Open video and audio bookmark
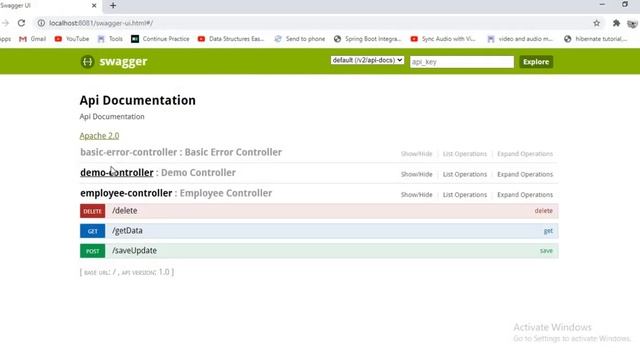Image resolution: width=640 pixels, height=360 pixels. pyautogui.click(x=520, y=39)
